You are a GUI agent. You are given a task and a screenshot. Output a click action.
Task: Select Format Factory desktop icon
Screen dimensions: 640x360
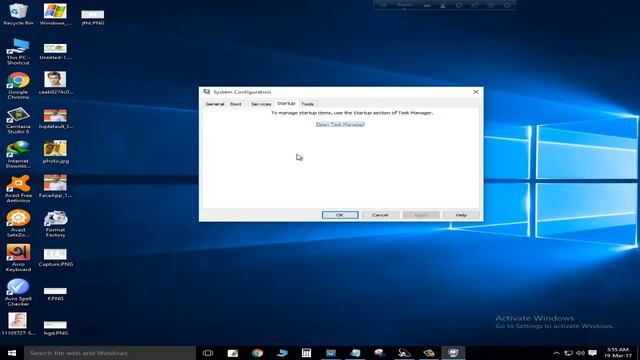[x=55, y=223]
